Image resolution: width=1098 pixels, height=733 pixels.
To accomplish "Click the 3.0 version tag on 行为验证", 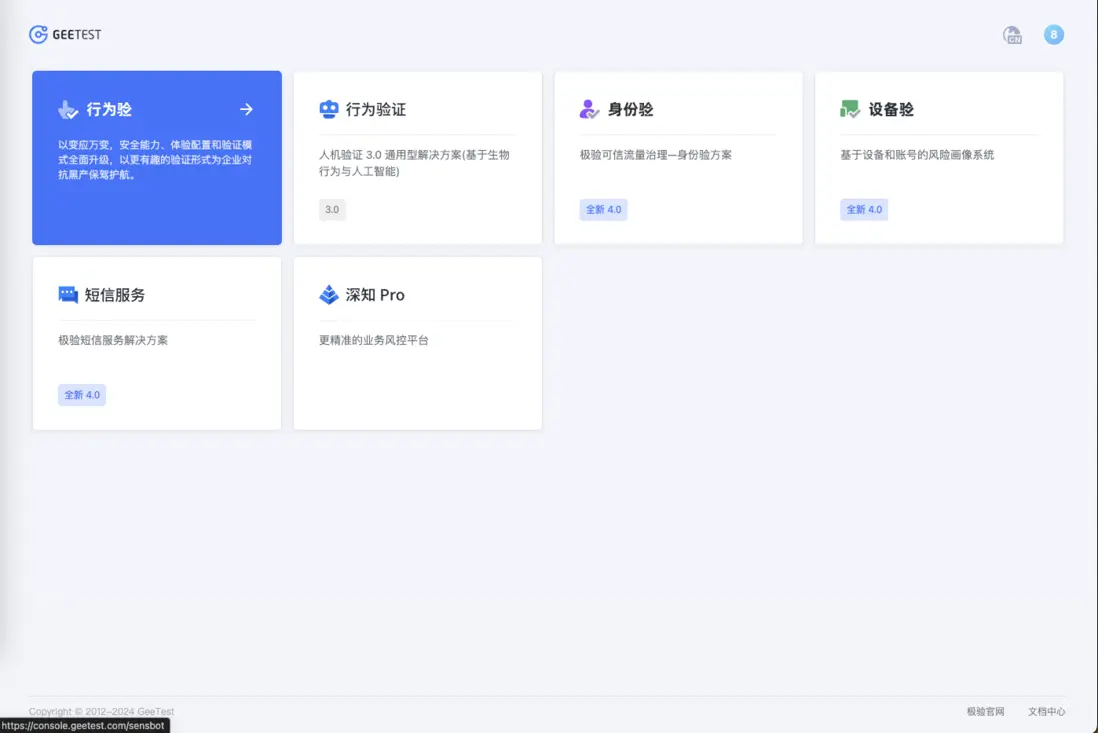I will click(332, 210).
